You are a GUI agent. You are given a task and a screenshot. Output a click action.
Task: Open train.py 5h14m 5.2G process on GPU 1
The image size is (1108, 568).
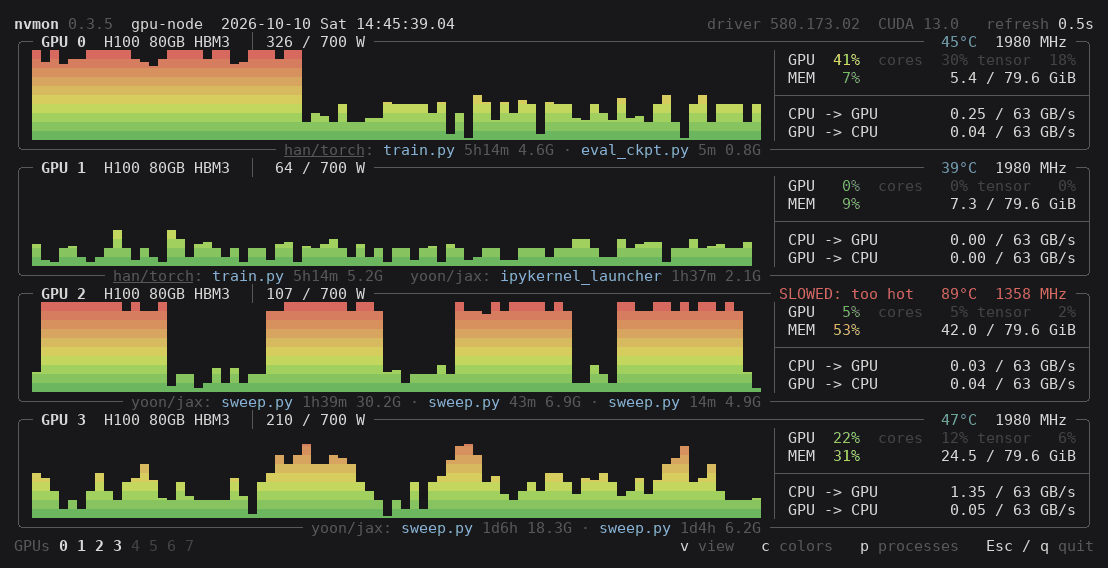pyautogui.click(x=297, y=276)
